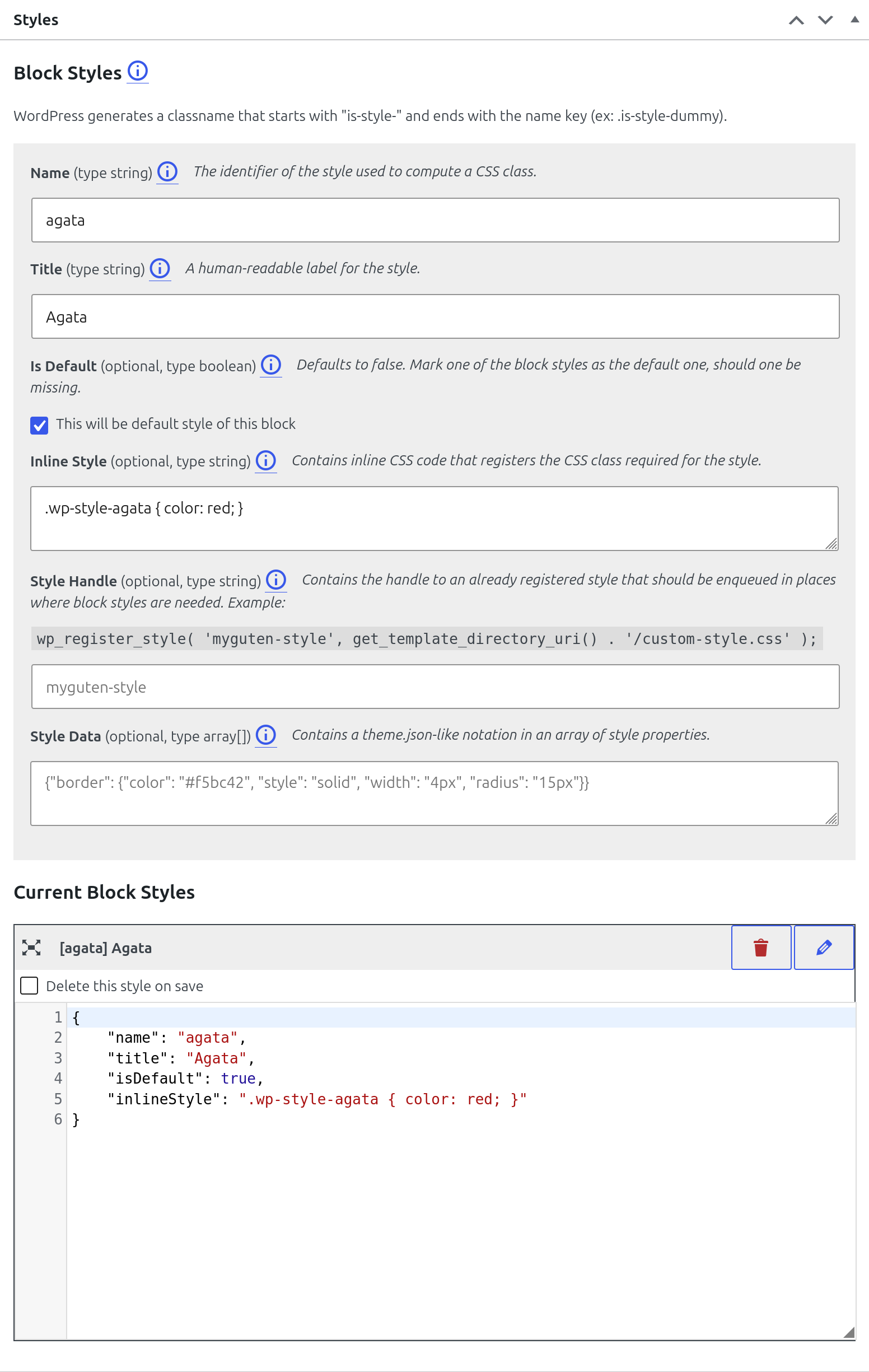Click the "inlineStyle" line in code editor
Image resolution: width=869 pixels, height=1372 pixels.
[317, 1099]
